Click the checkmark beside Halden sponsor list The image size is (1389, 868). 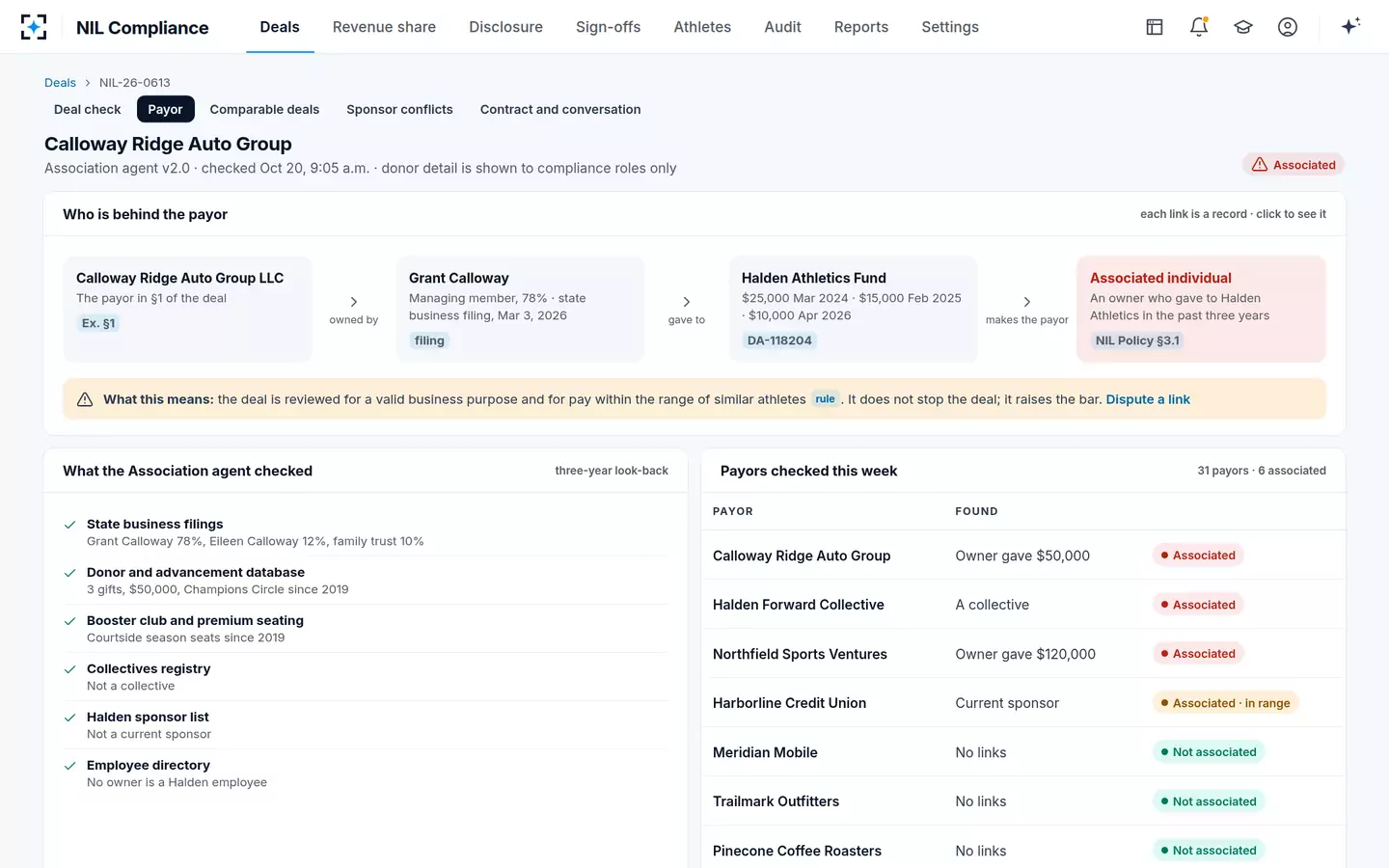[70, 718]
